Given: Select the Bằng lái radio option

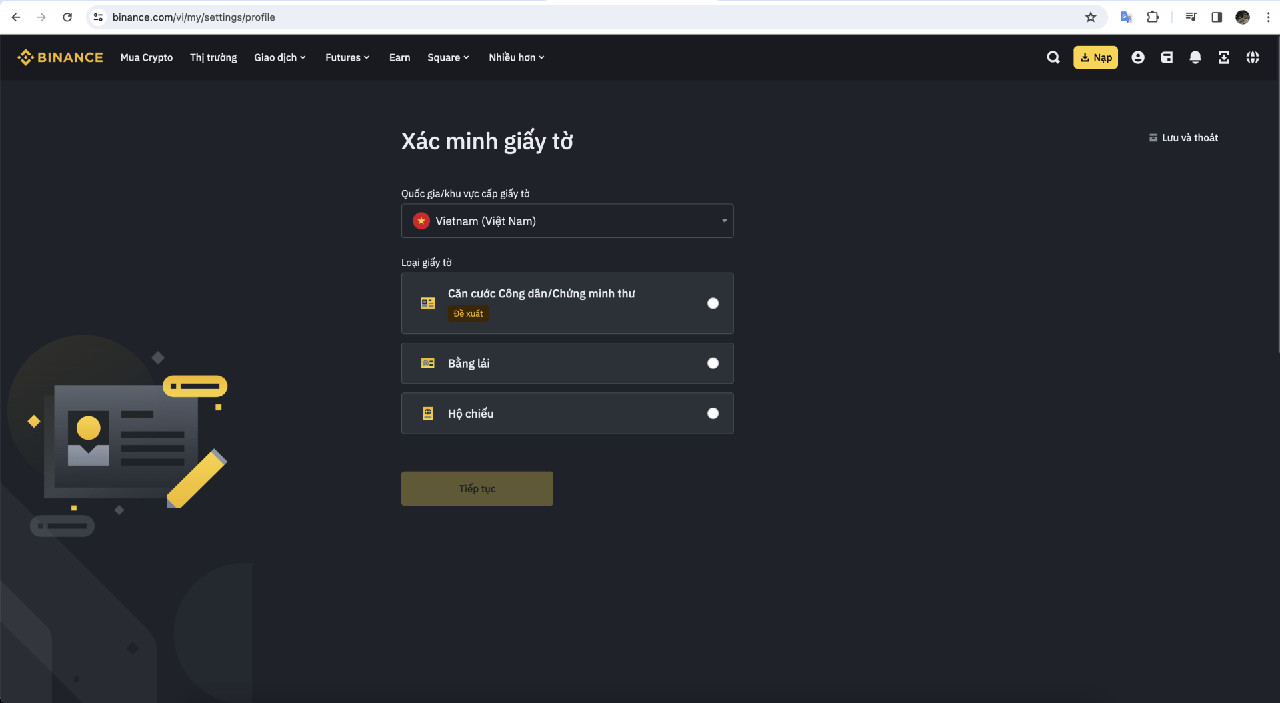Looking at the screenshot, I should point(712,364).
